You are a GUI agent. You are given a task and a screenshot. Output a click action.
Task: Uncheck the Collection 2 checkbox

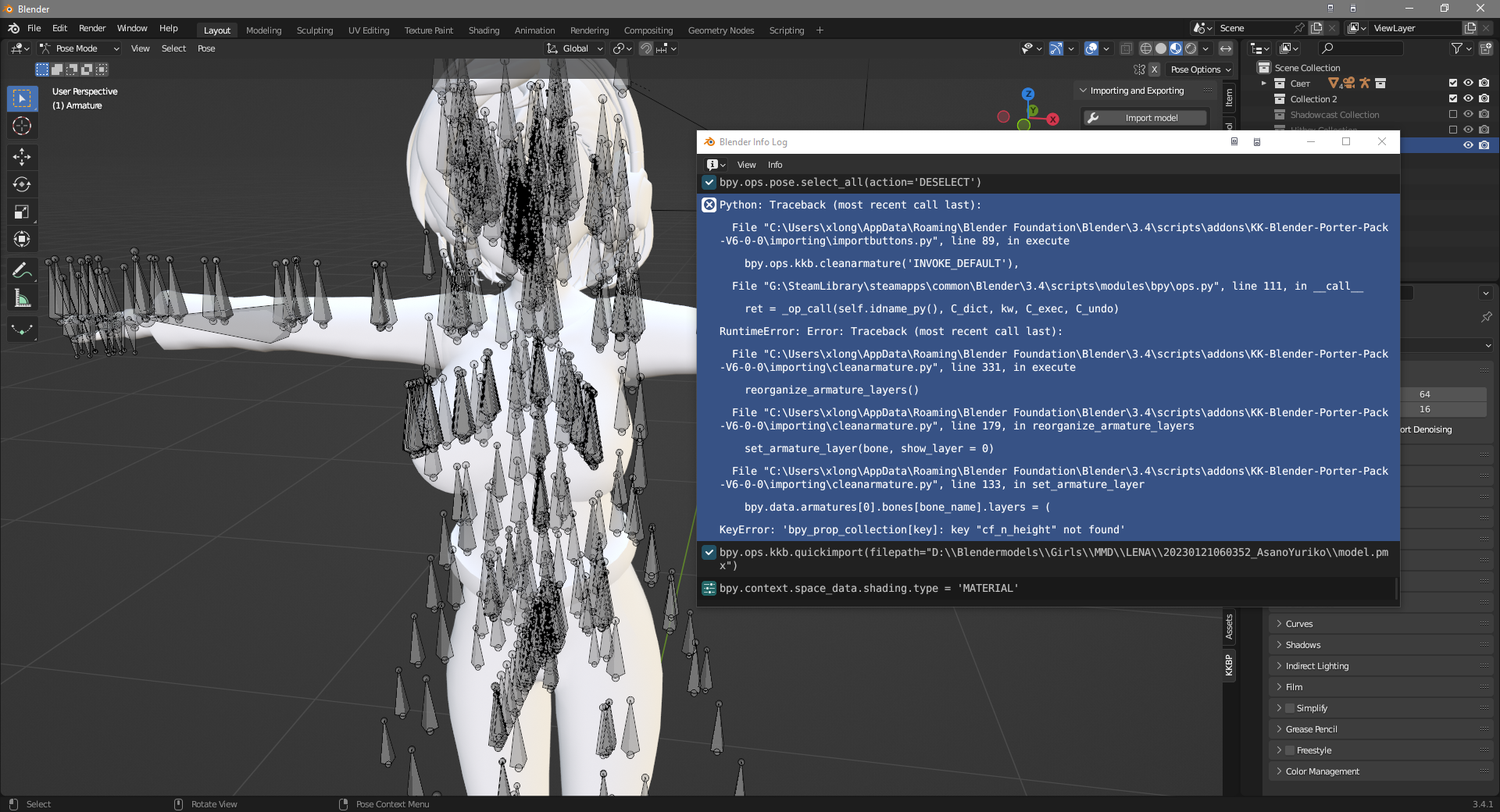click(1453, 99)
